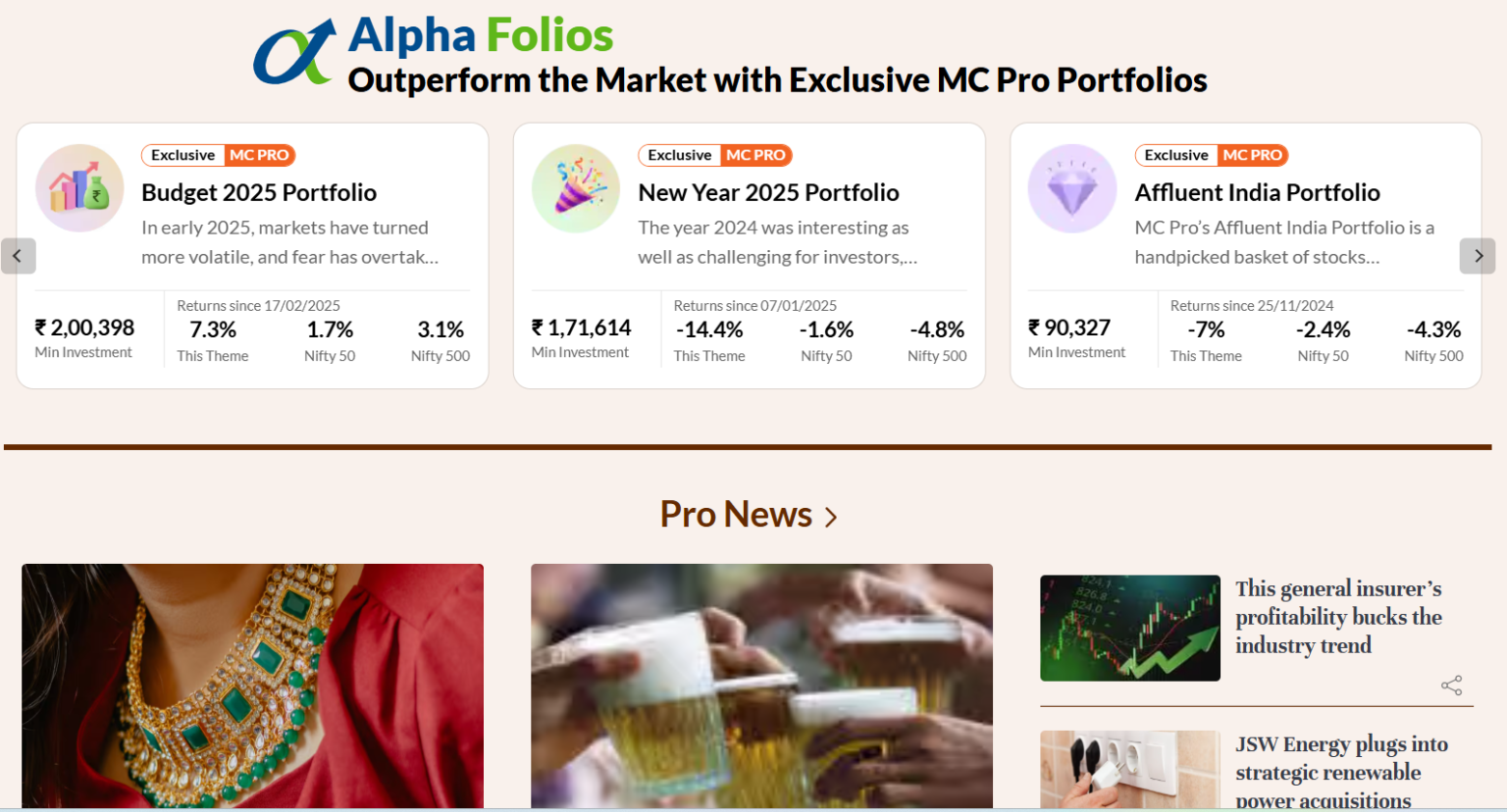1507x812 pixels.
Task: Click the right carousel arrow
Action: pyautogui.click(x=1479, y=256)
